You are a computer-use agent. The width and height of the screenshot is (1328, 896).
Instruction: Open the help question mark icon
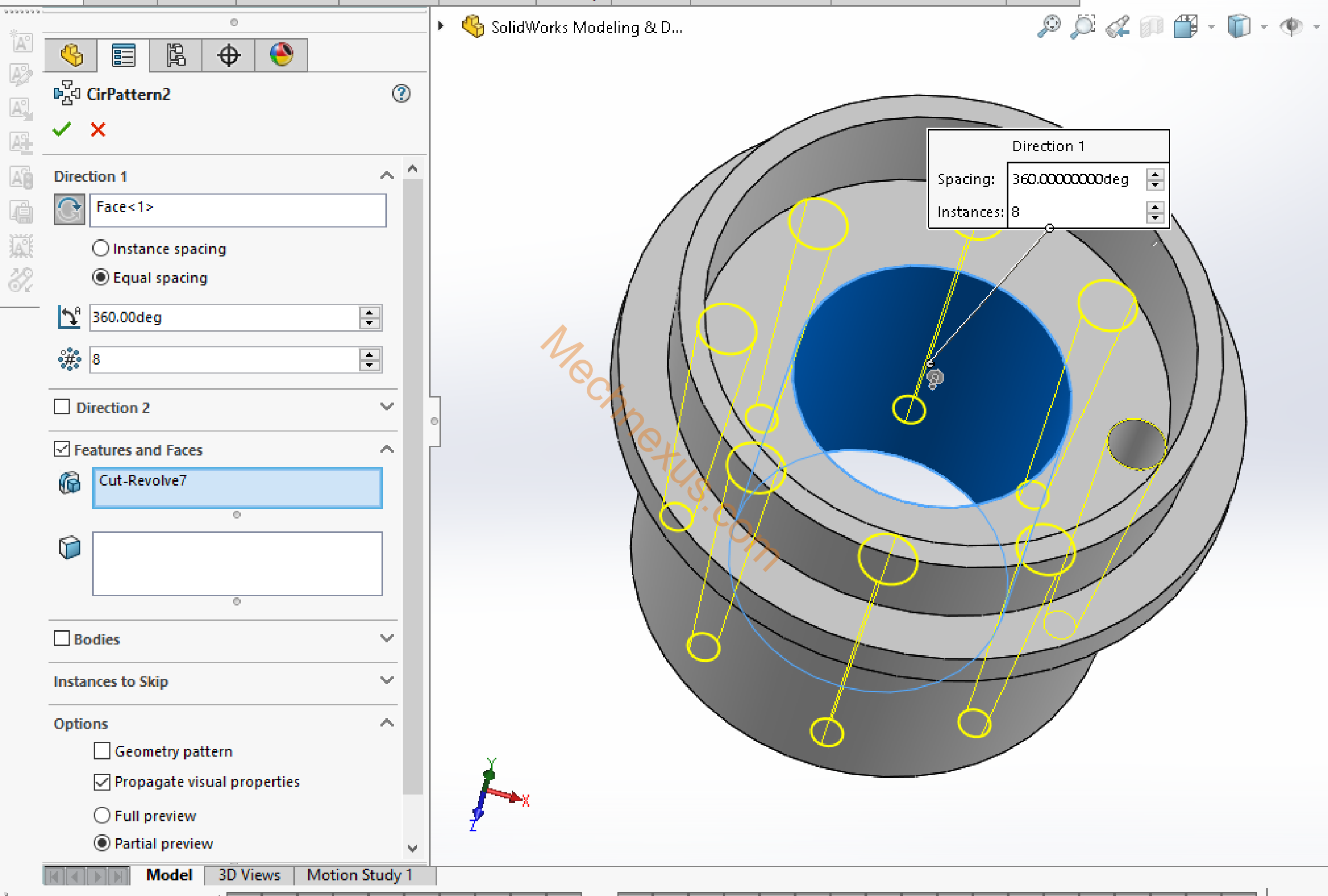[401, 94]
